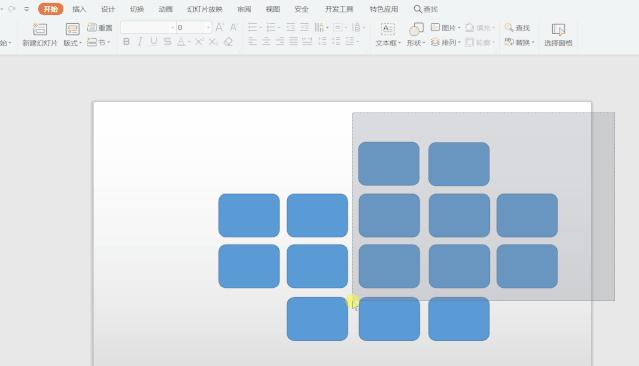Open the font name dropdown arrow

(x=172, y=28)
